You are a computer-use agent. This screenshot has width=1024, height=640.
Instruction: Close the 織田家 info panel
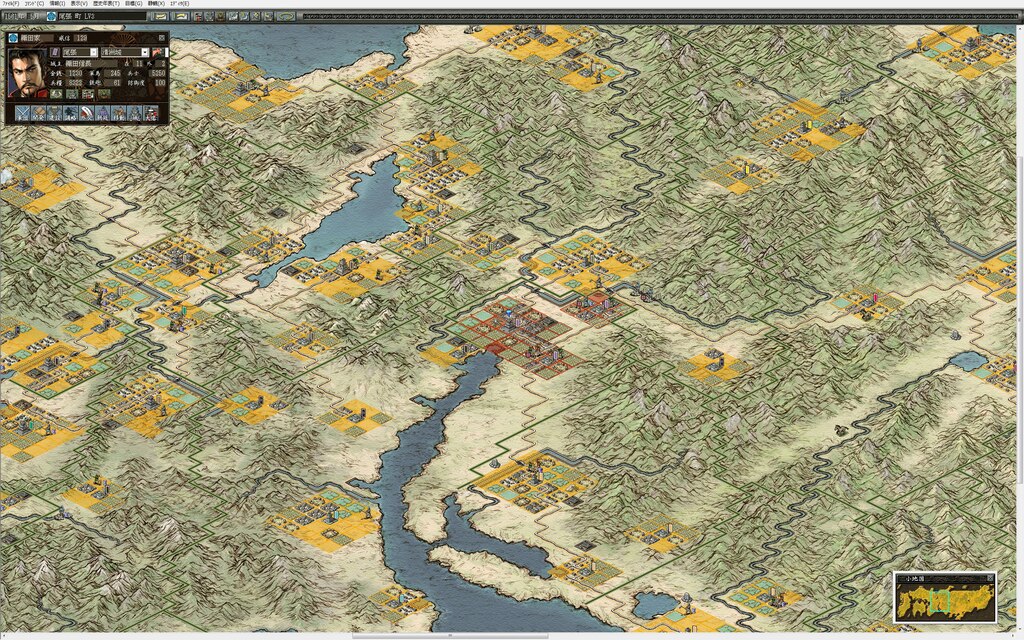click(162, 38)
